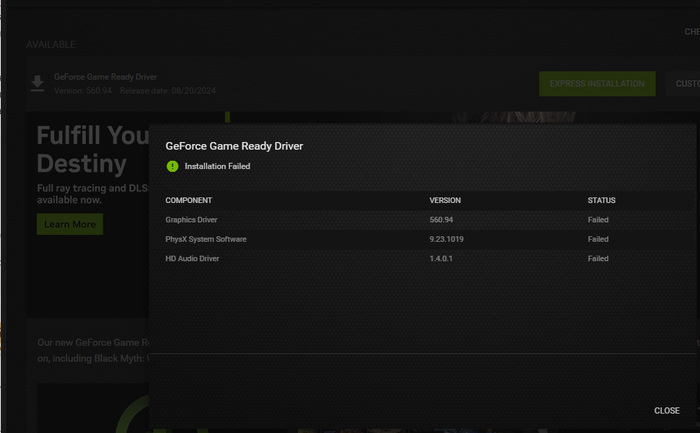Click version 9.23.1019 for PhysX
This screenshot has height=433, width=700.
point(446,239)
